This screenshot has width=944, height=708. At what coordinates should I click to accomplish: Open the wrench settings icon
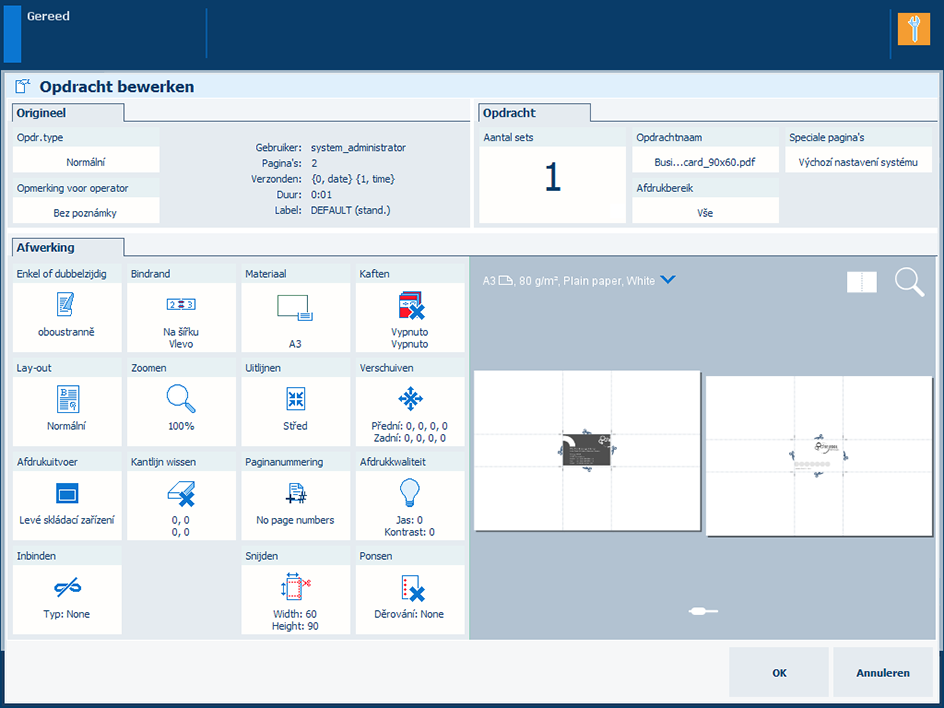913,28
